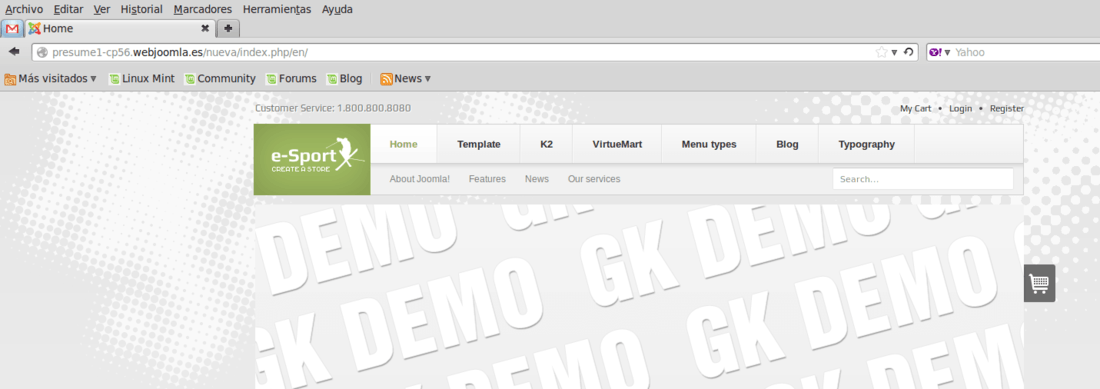Click the Register link

(1007, 109)
